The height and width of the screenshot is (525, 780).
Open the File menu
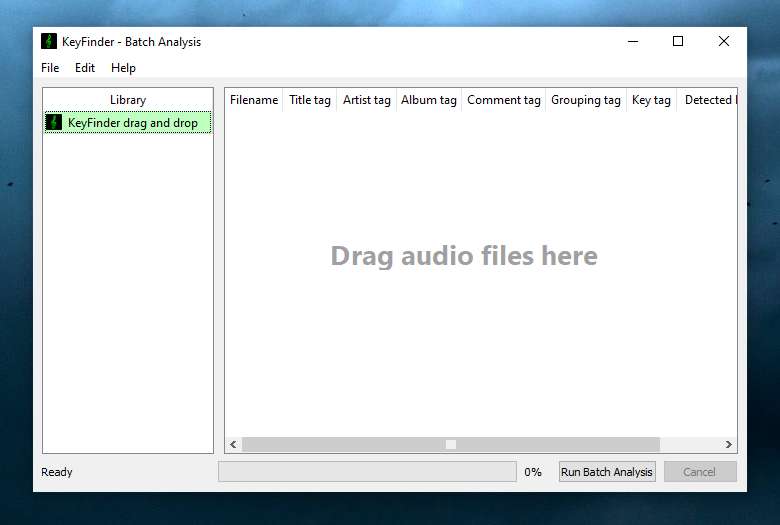[50, 68]
